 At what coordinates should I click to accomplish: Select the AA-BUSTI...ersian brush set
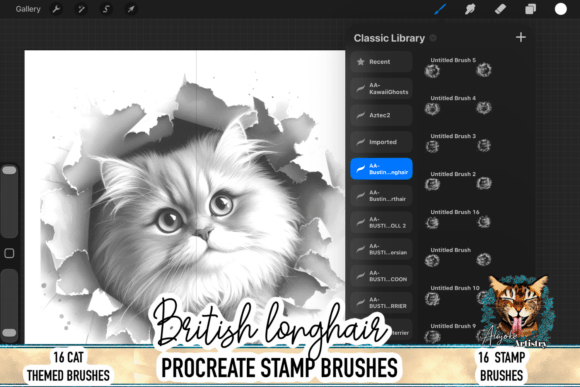point(381,249)
